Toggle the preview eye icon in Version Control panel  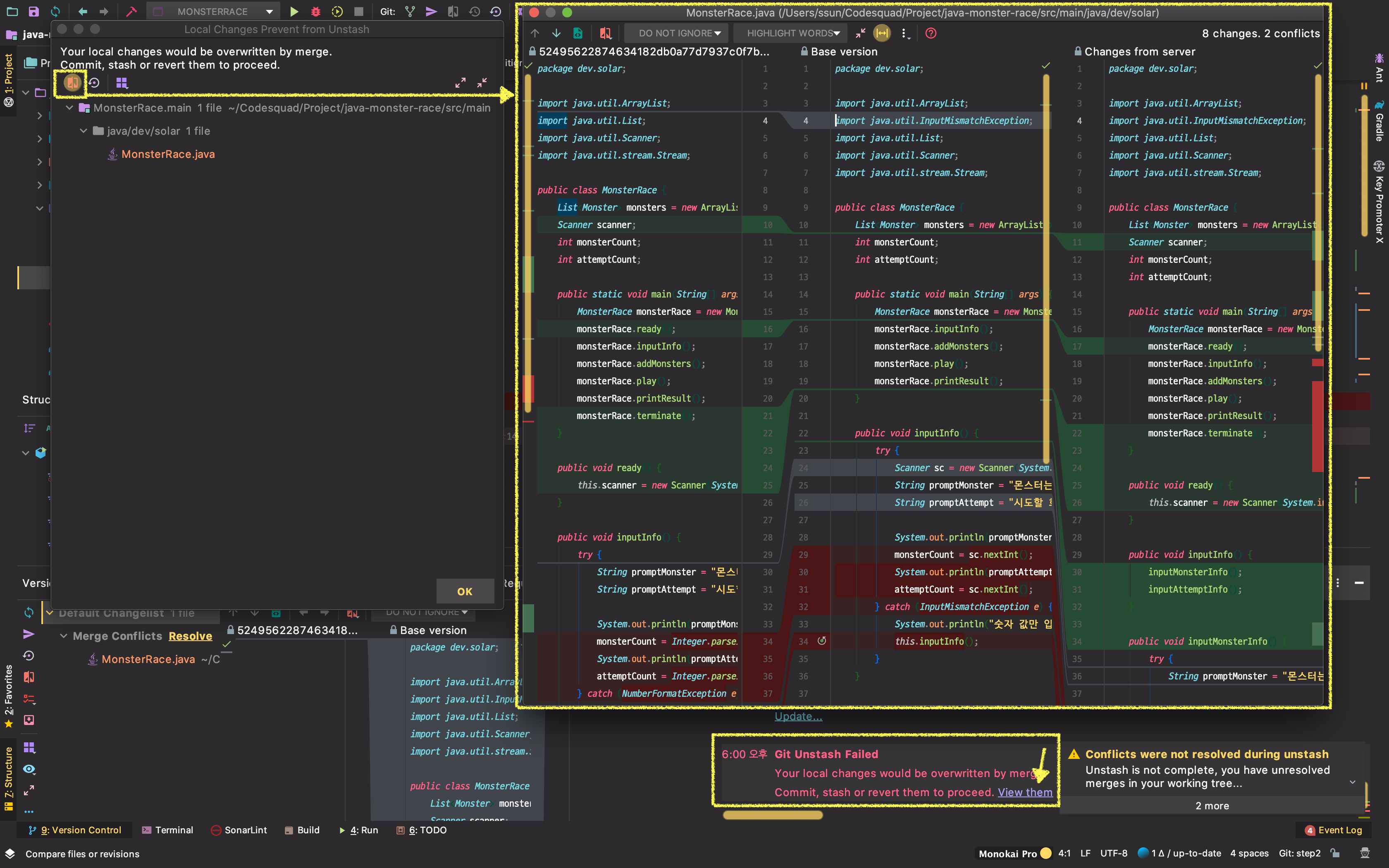29,769
